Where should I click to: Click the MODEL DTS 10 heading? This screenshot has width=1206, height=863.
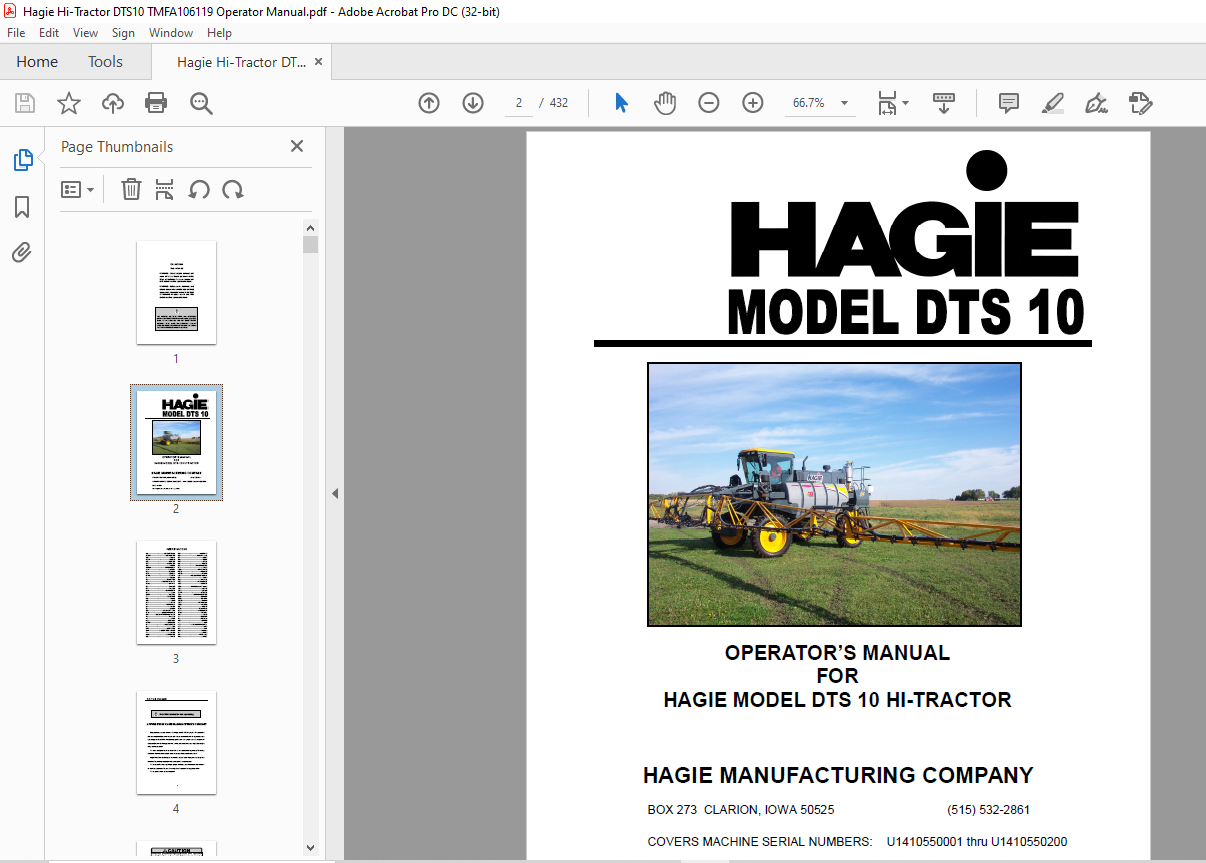(x=906, y=313)
